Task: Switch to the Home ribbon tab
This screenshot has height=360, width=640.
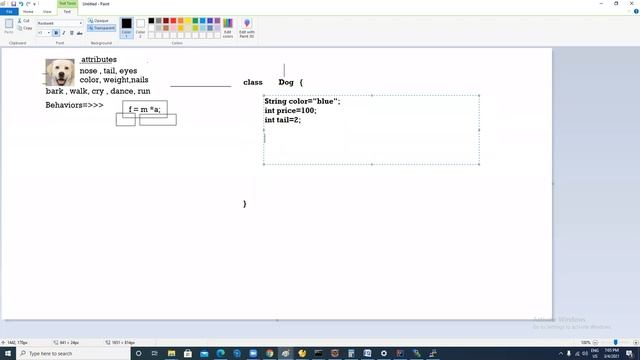Action: pos(28,11)
